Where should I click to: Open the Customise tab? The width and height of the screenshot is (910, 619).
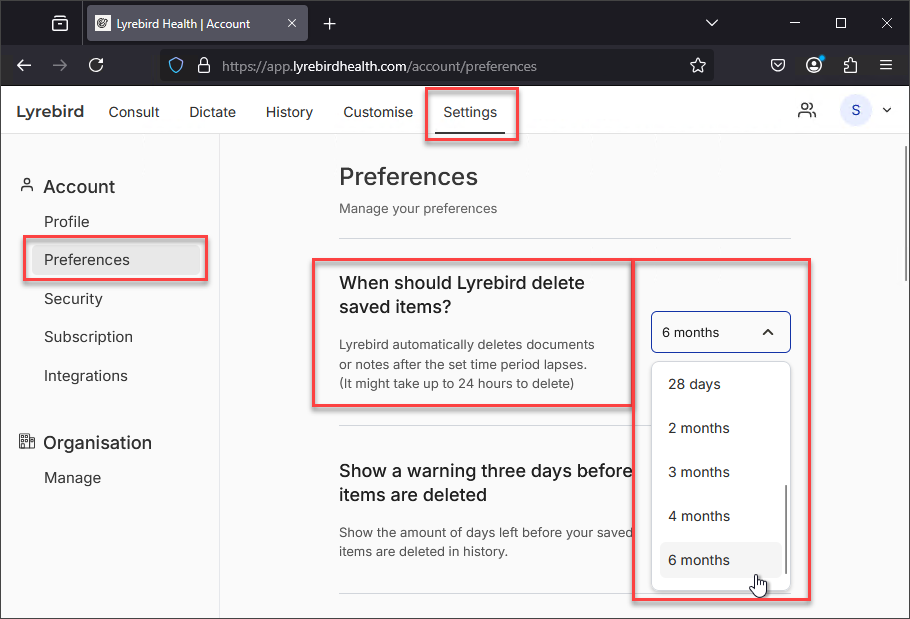(378, 112)
